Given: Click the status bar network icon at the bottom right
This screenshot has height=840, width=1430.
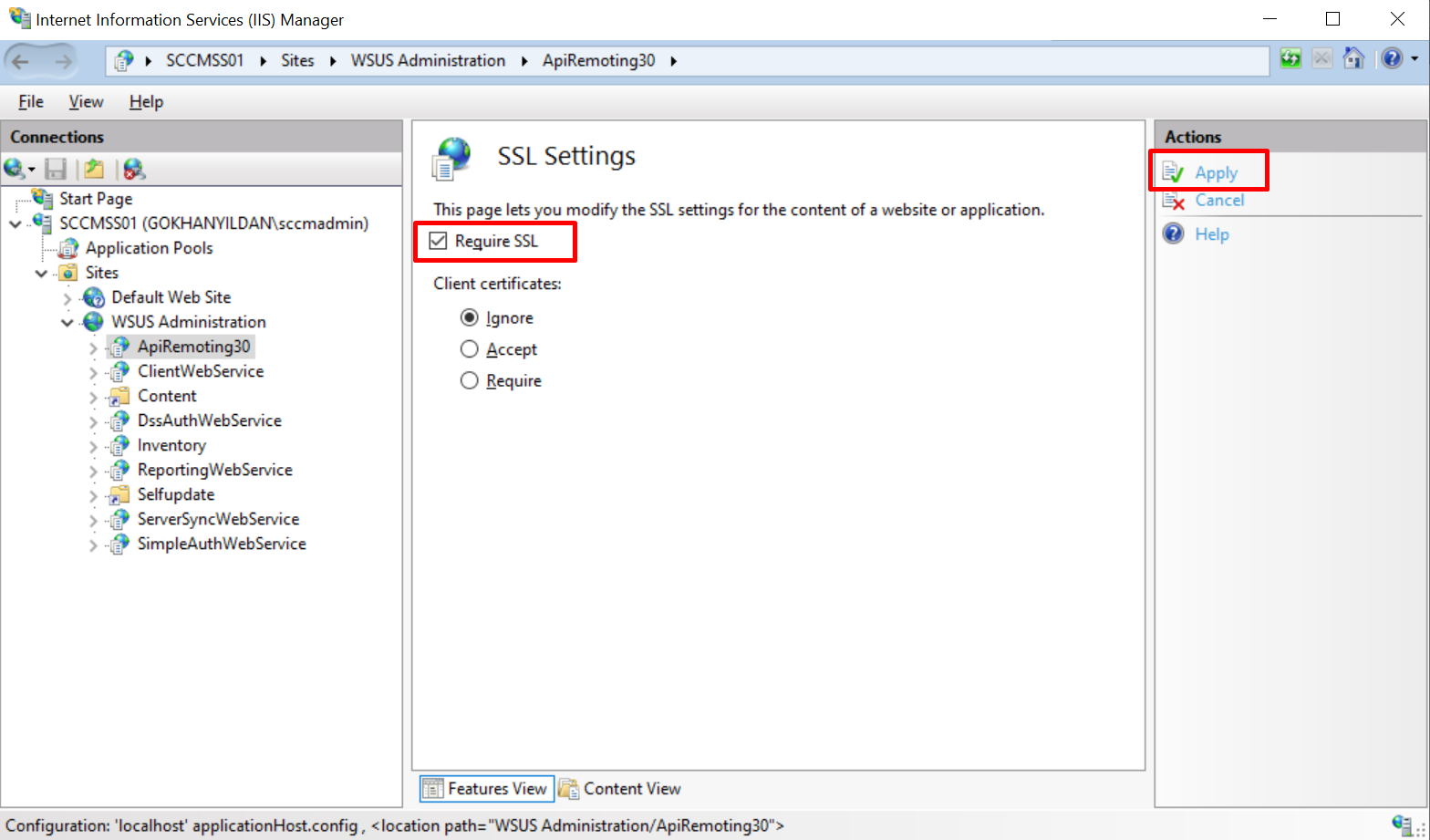Looking at the screenshot, I should [1402, 824].
